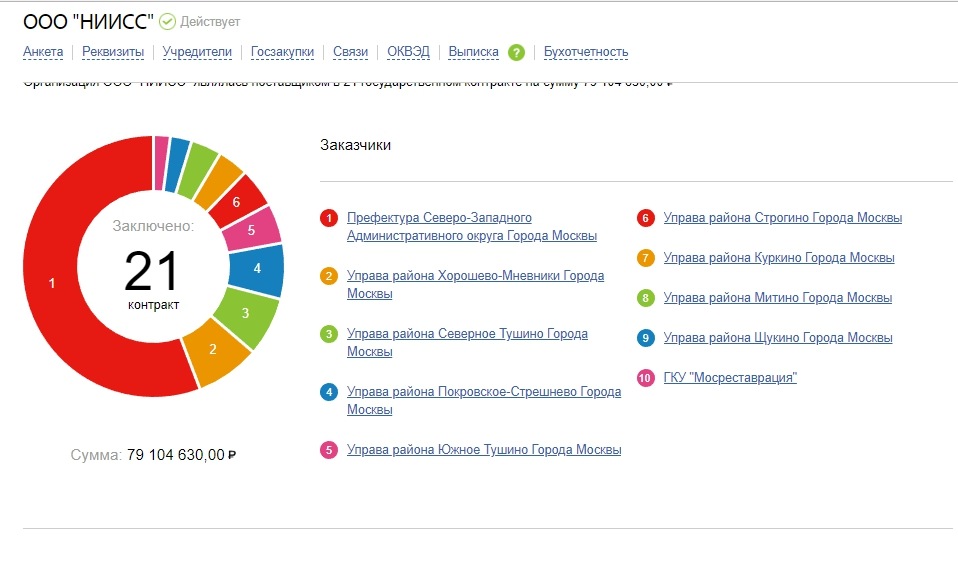Open Управа района Куркино link
The image size is (958, 568).
pyautogui.click(x=779, y=258)
